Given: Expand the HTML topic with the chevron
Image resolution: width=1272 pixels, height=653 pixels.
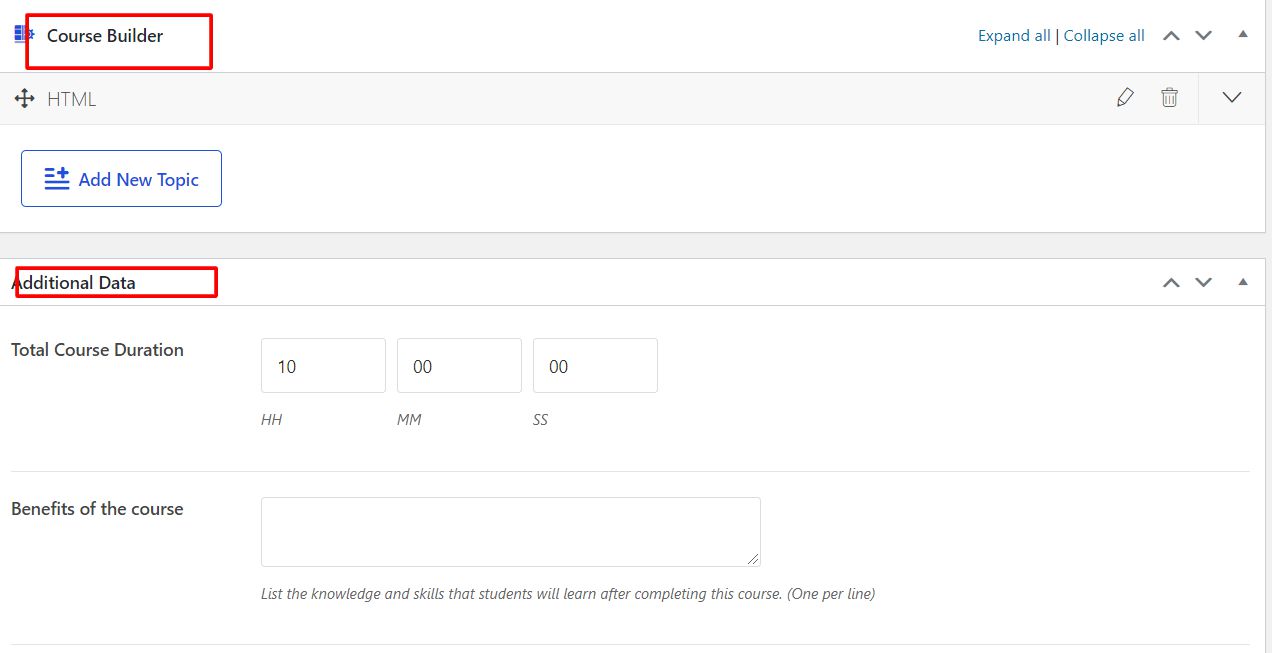Looking at the screenshot, I should pyautogui.click(x=1232, y=98).
